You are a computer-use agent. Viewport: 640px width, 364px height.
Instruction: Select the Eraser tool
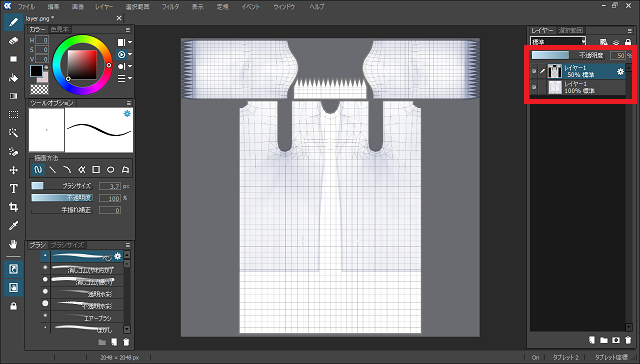click(13, 41)
